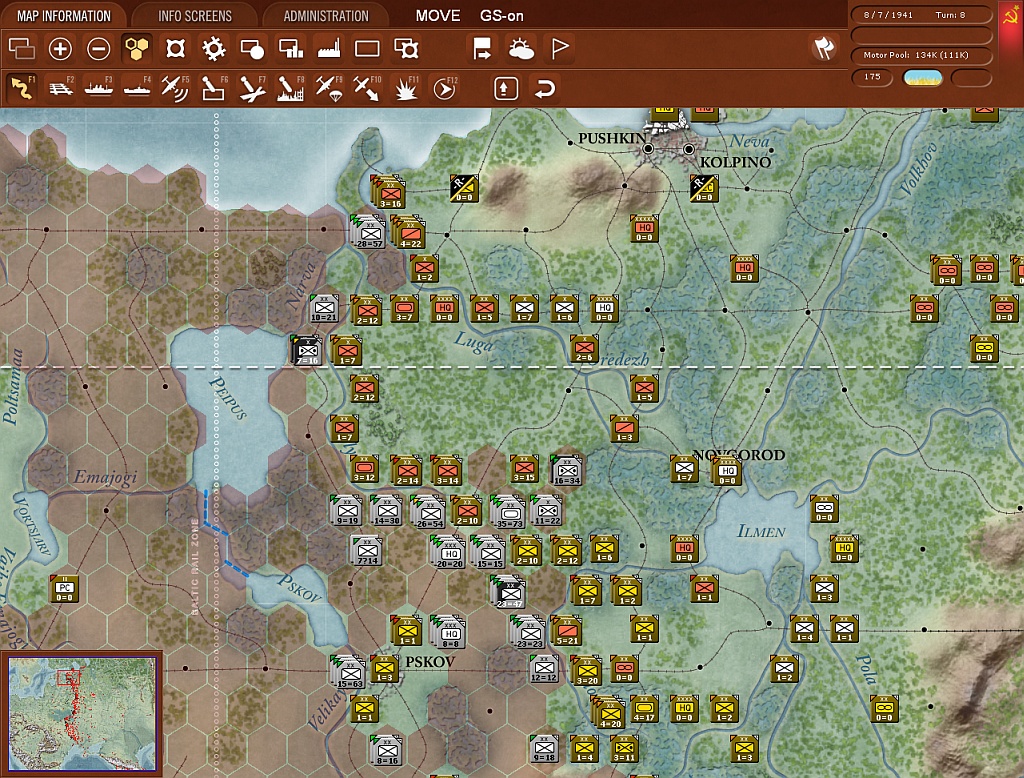Open the ADMINISTRATION tab

326,16
